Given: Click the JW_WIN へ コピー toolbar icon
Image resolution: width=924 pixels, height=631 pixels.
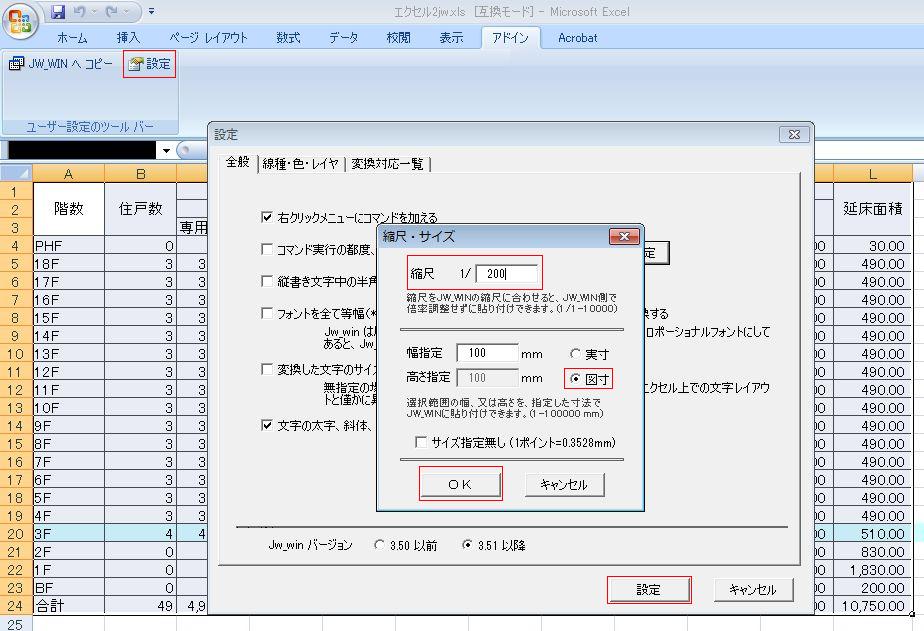Looking at the screenshot, I should [x=16, y=64].
